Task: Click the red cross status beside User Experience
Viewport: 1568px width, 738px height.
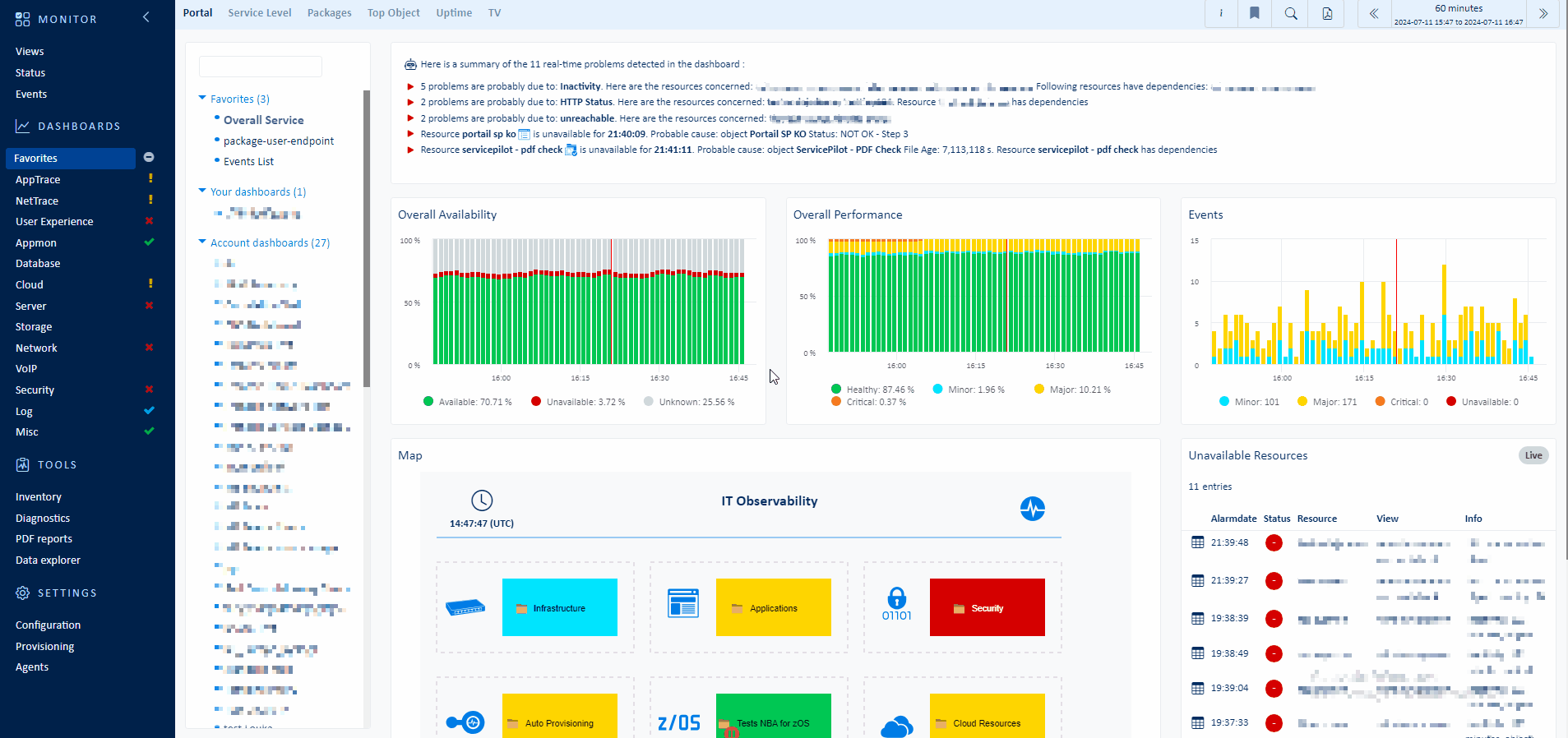Action: (x=150, y=220)
